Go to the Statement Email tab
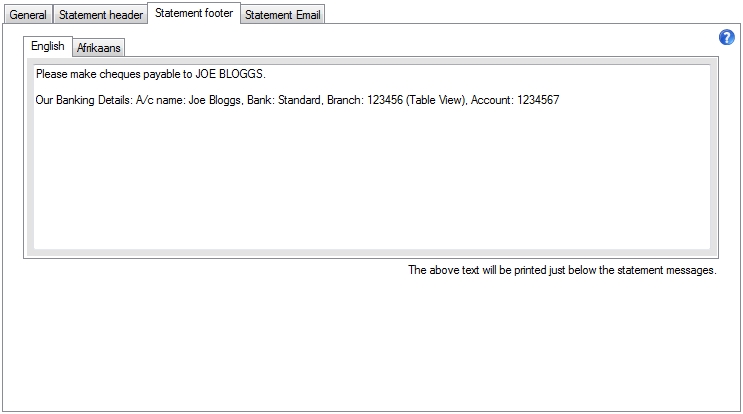 pos(283,16)
